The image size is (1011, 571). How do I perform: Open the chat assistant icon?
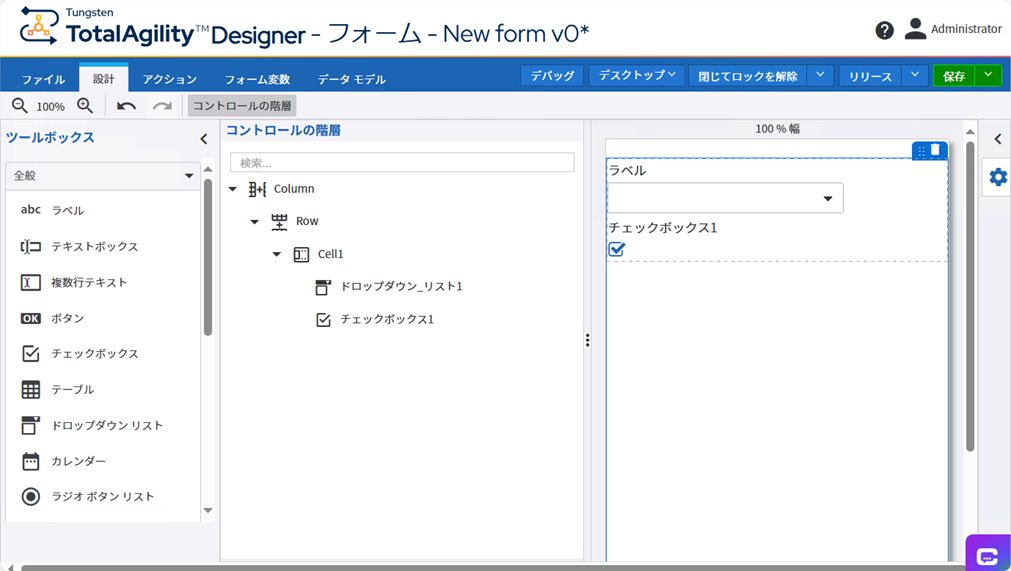pos(987,556)
